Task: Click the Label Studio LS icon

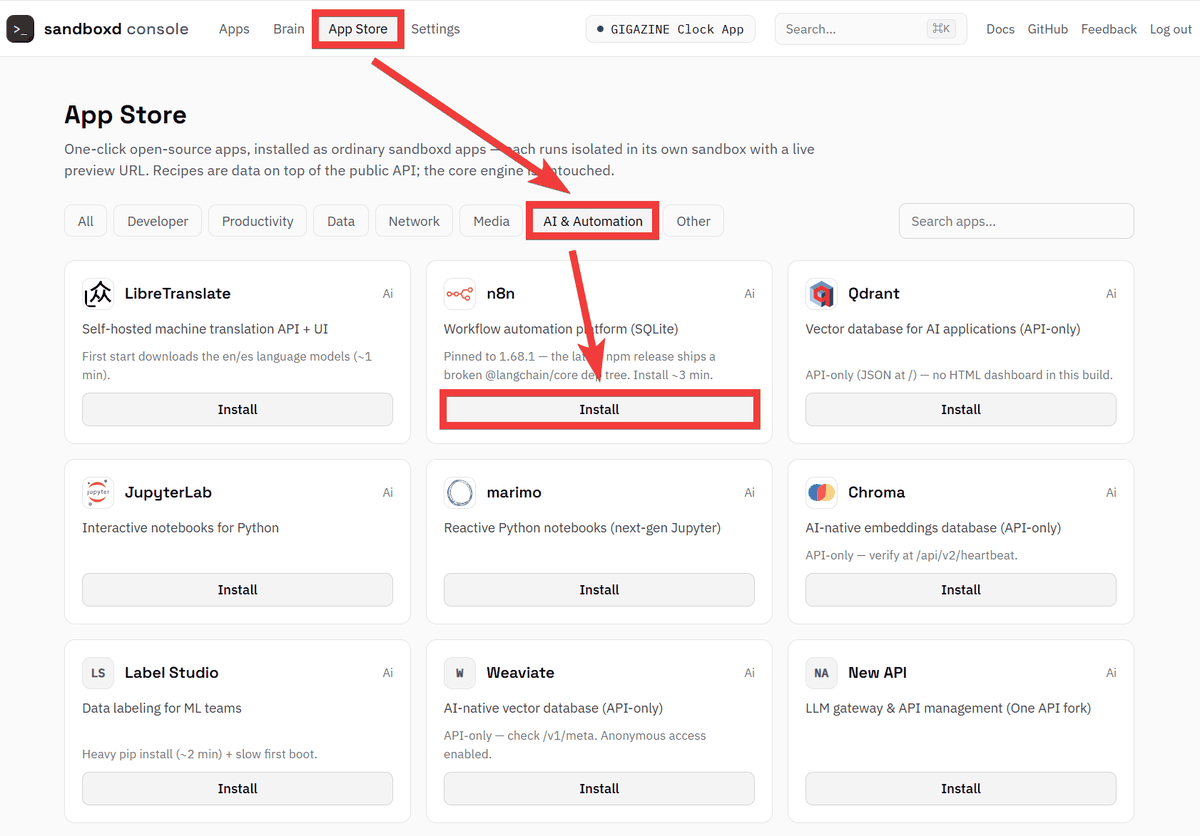Action: tap(98, 673)
